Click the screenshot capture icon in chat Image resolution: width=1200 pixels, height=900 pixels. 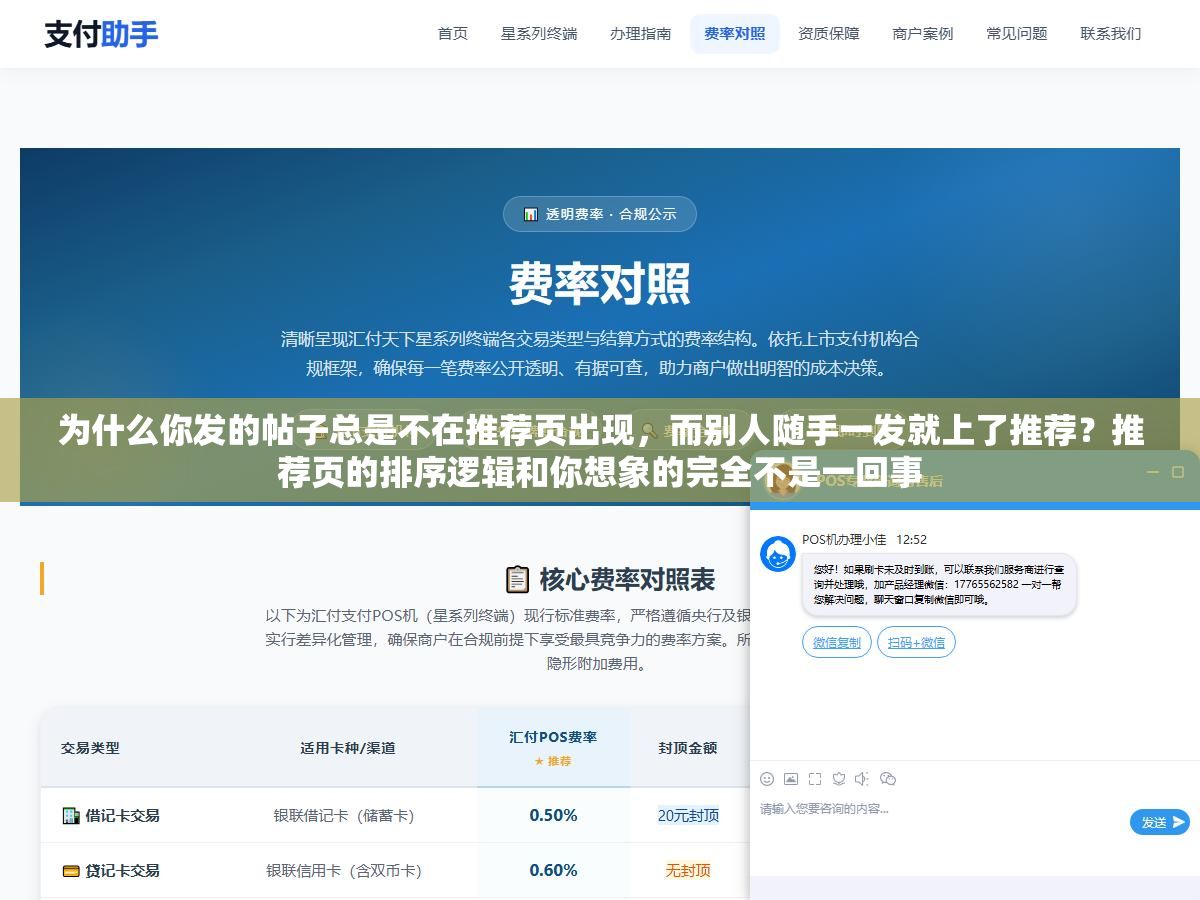click(815, 779)
